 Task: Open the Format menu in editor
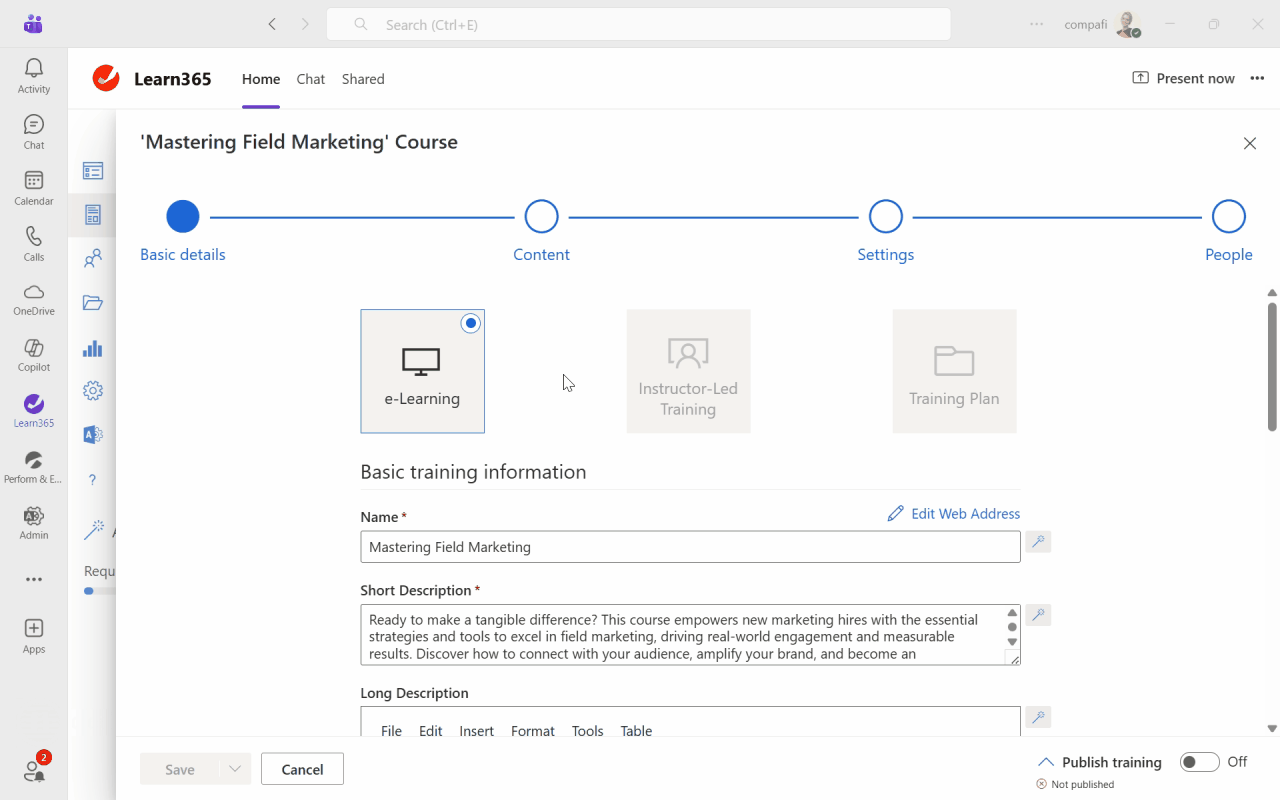532,731
